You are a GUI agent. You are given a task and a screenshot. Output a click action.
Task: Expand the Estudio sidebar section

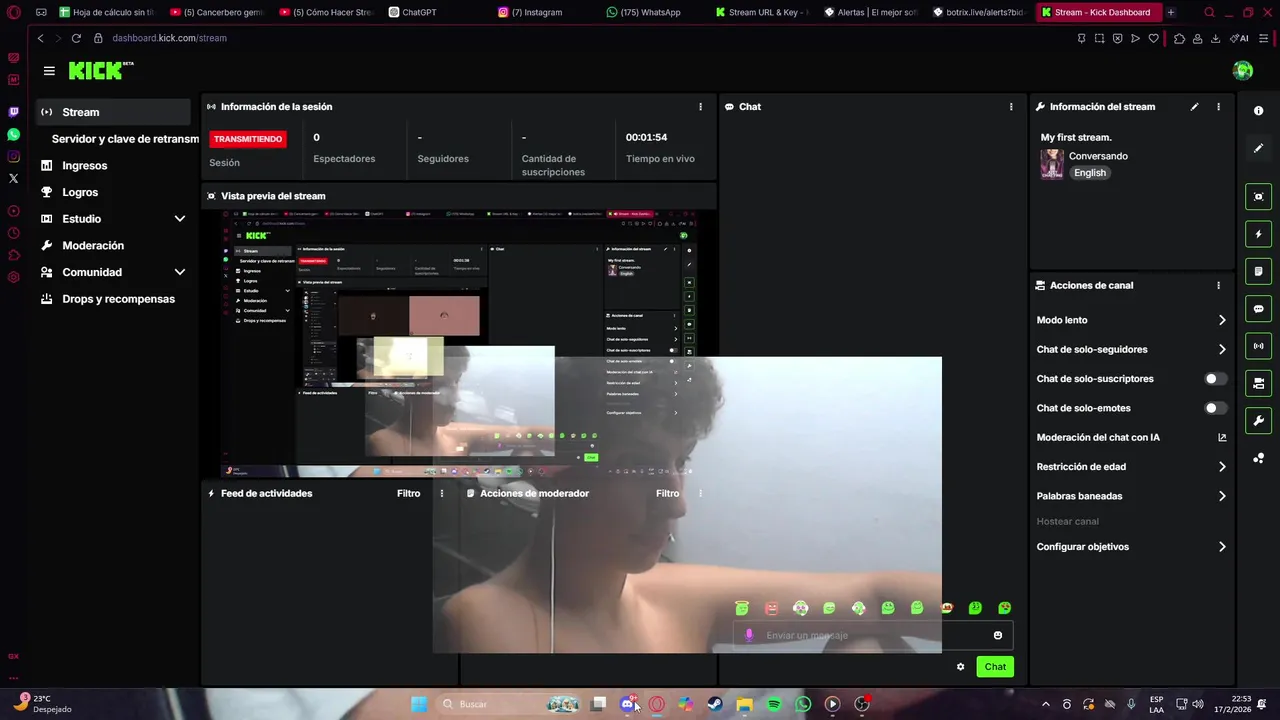click(180, 219)
